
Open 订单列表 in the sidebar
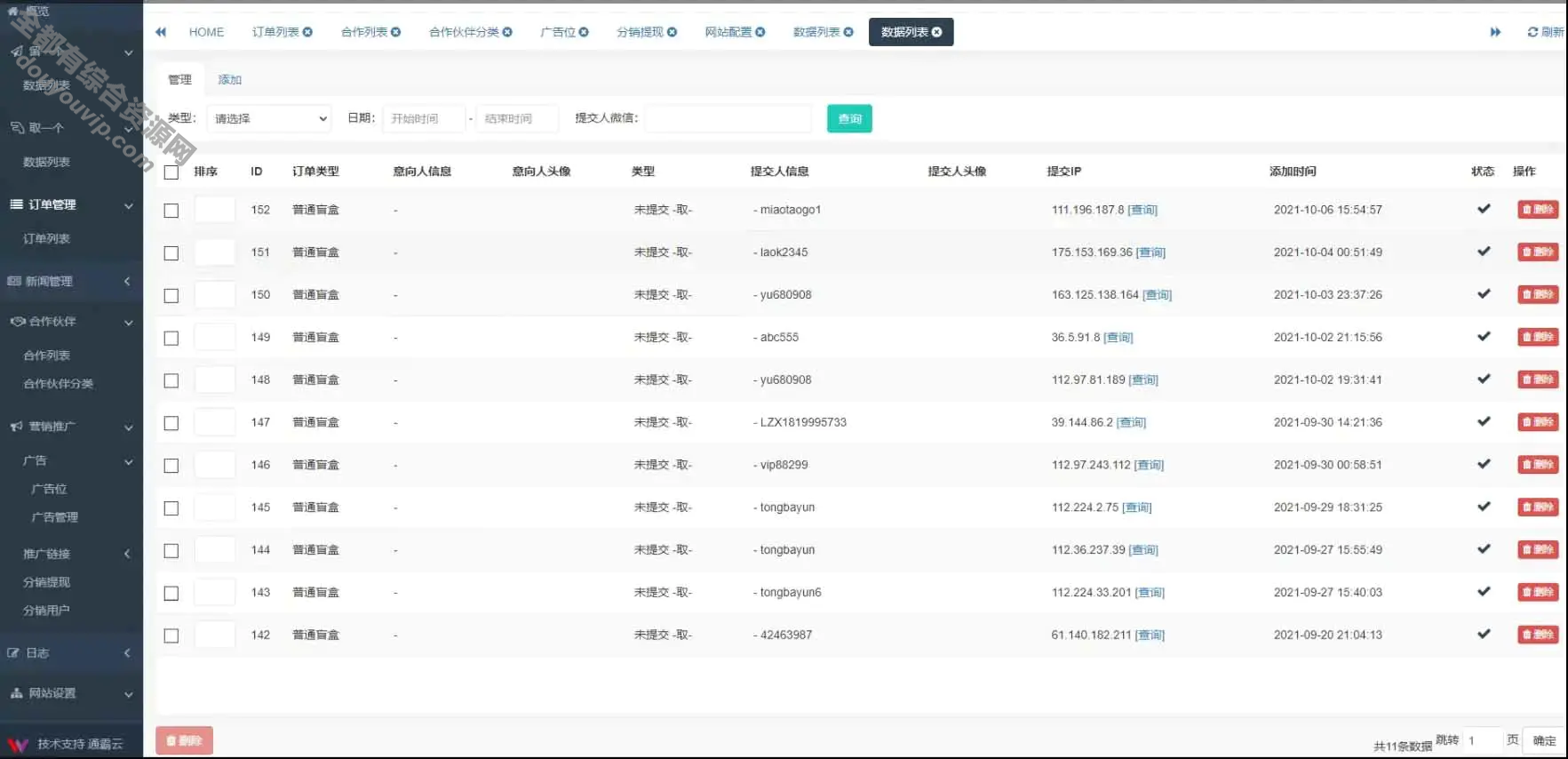[46, 239]
